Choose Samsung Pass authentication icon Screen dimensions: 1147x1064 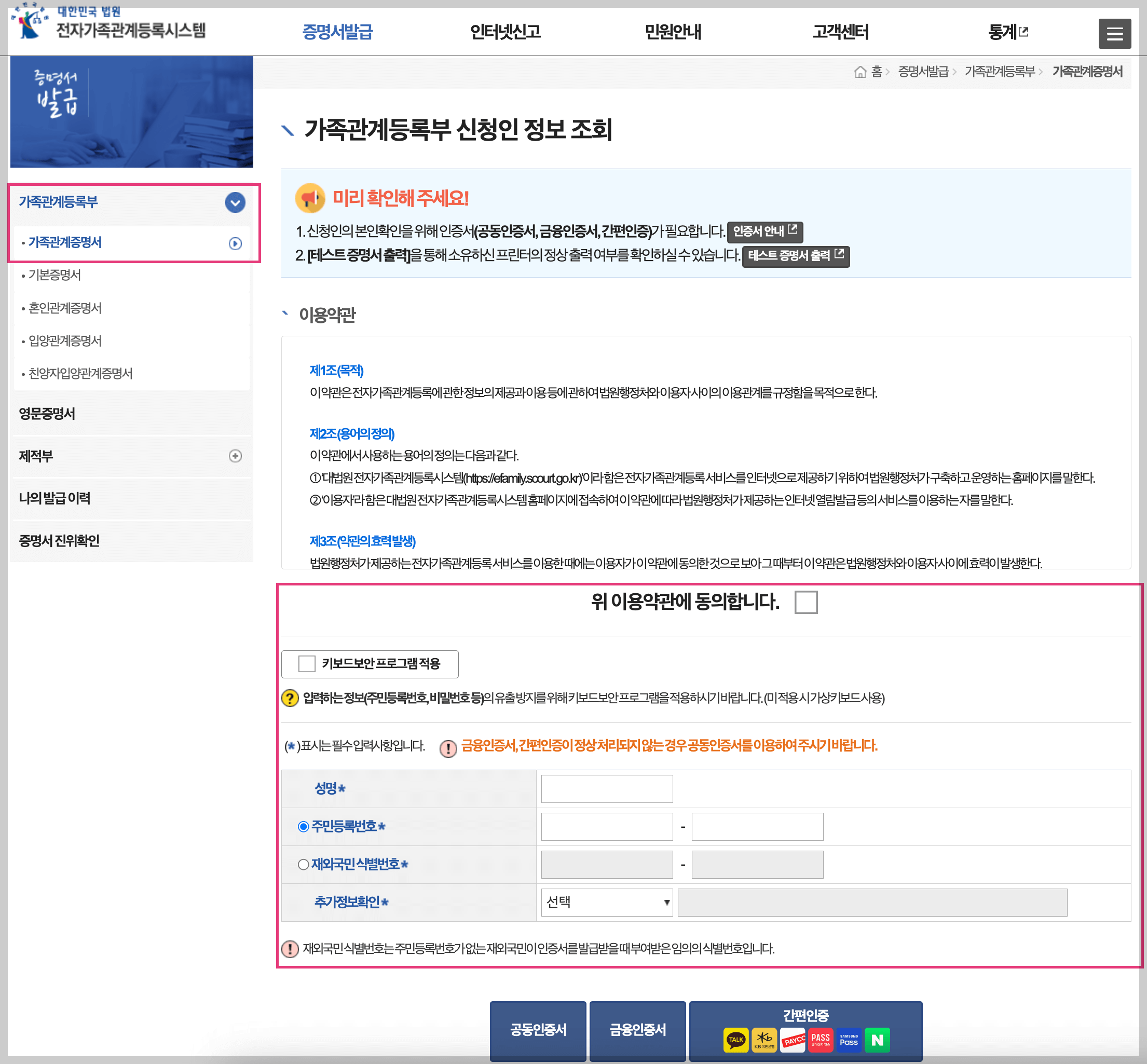coord(848,1039)
